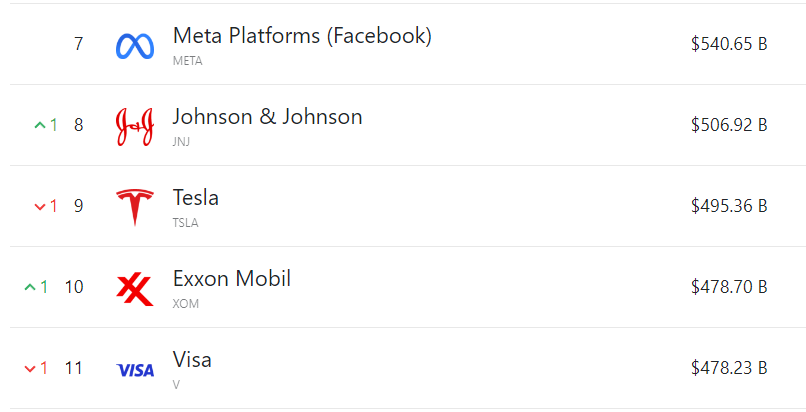
Task: Click the red Tesla logo
Action: (x=135, y=207)
